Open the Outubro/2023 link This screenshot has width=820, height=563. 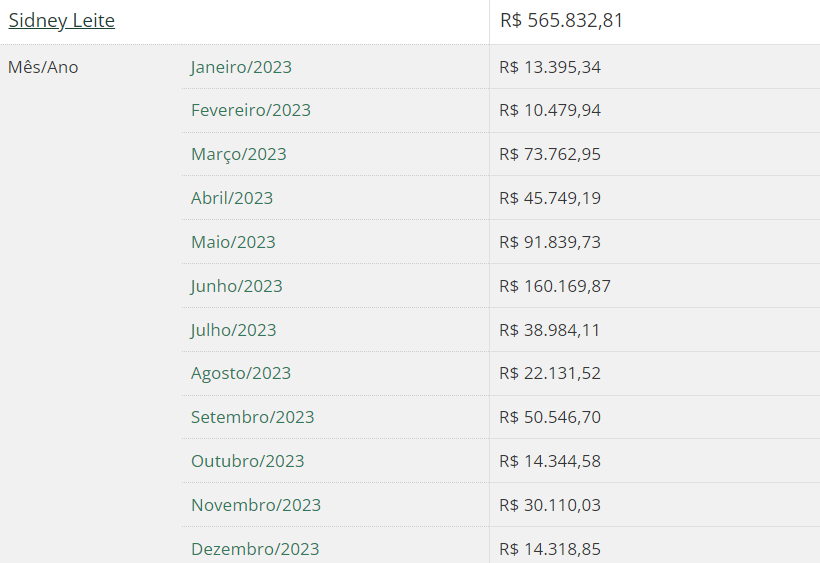pyautogui.click(x=247, y=461)
